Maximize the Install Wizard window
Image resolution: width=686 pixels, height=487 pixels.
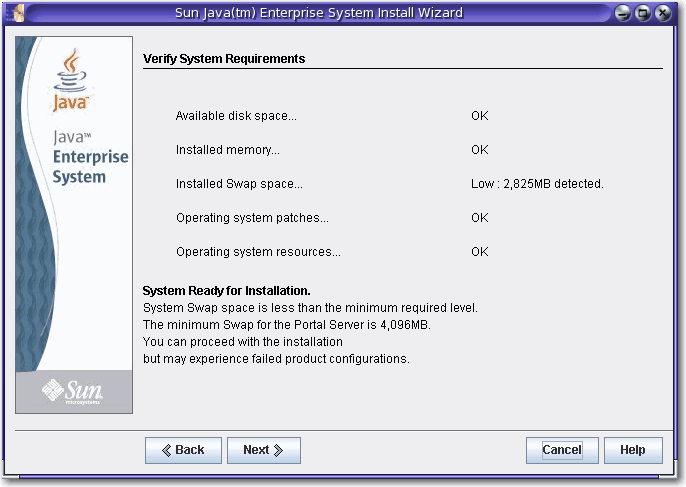click(x=643, y=13)
